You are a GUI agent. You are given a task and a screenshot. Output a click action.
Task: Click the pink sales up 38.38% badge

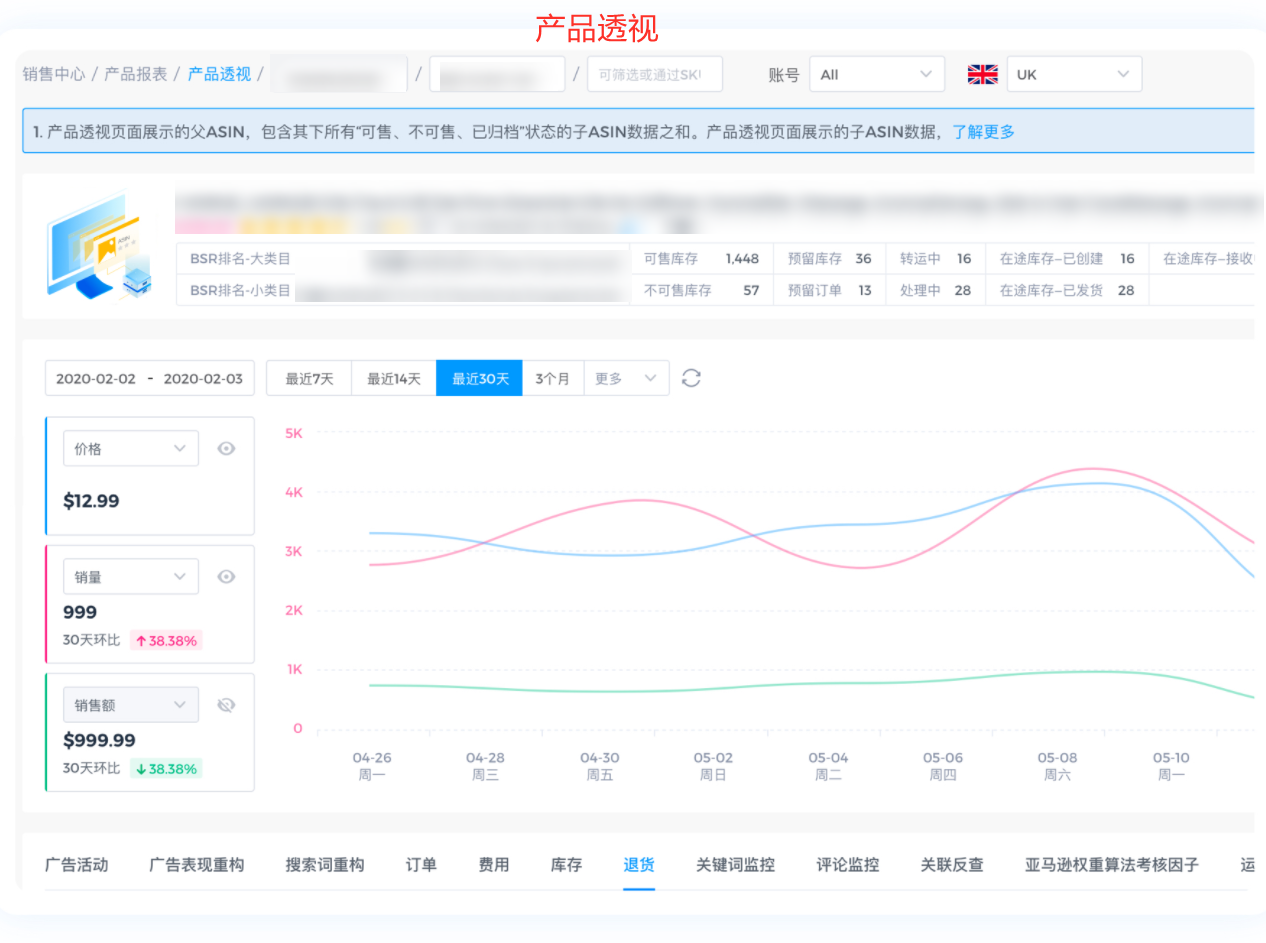click(166, 641)
